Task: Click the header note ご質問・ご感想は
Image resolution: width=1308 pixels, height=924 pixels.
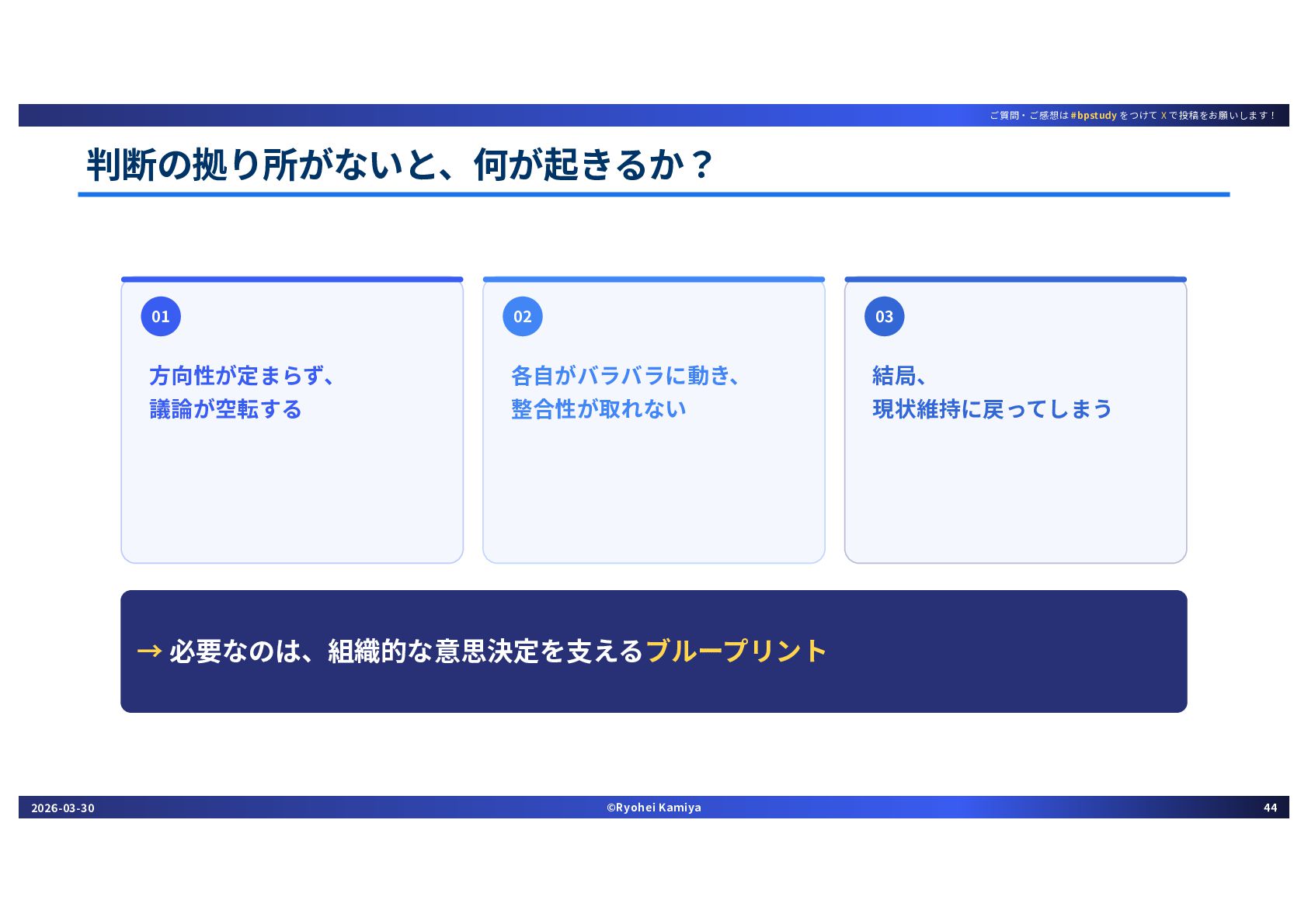Action: click(x=1029, y=116)
